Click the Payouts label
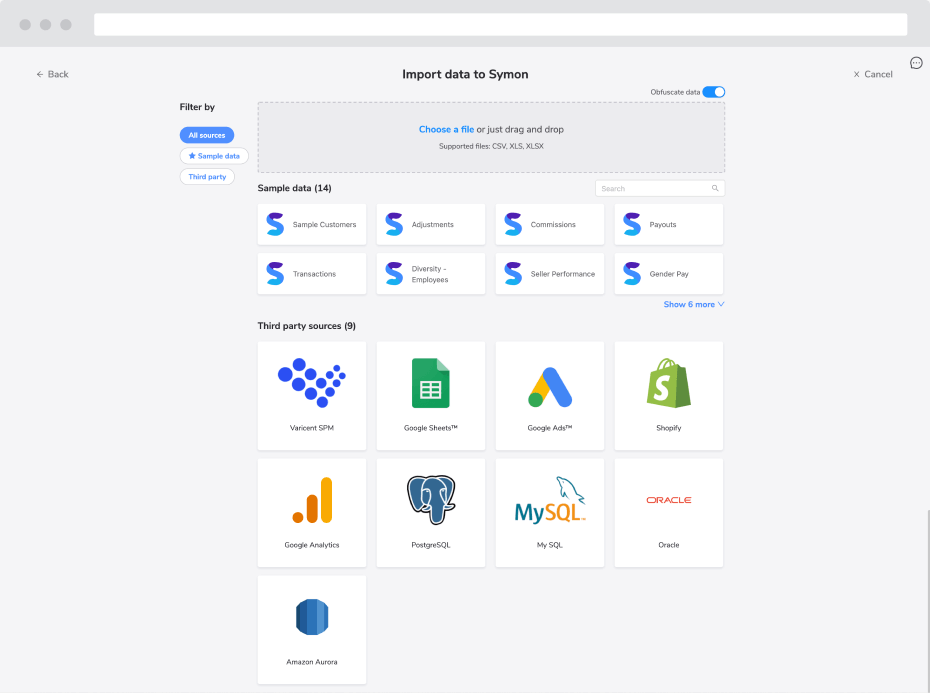 [x=663, y=224]
